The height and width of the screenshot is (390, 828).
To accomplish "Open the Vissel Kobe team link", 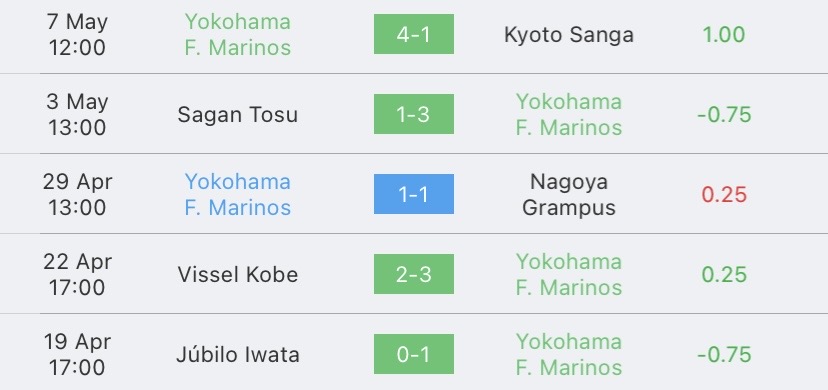I will click(238, 274).
